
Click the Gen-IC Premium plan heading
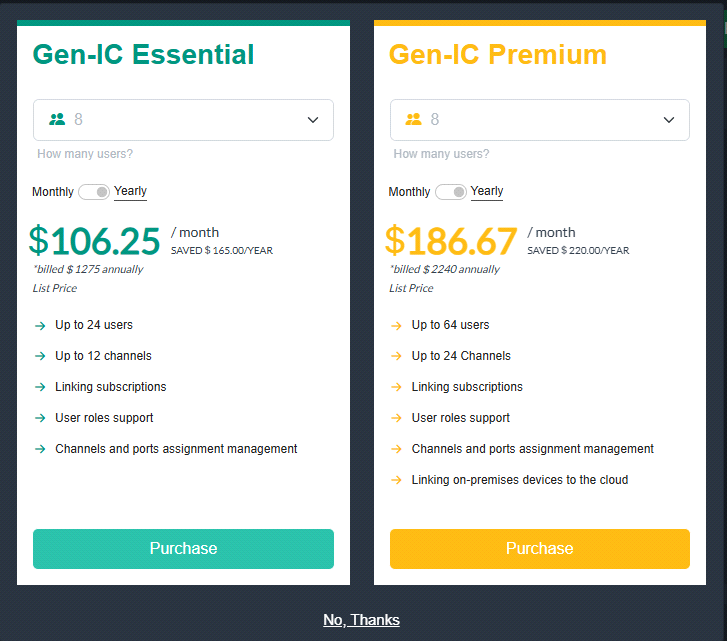coord(498,54)
